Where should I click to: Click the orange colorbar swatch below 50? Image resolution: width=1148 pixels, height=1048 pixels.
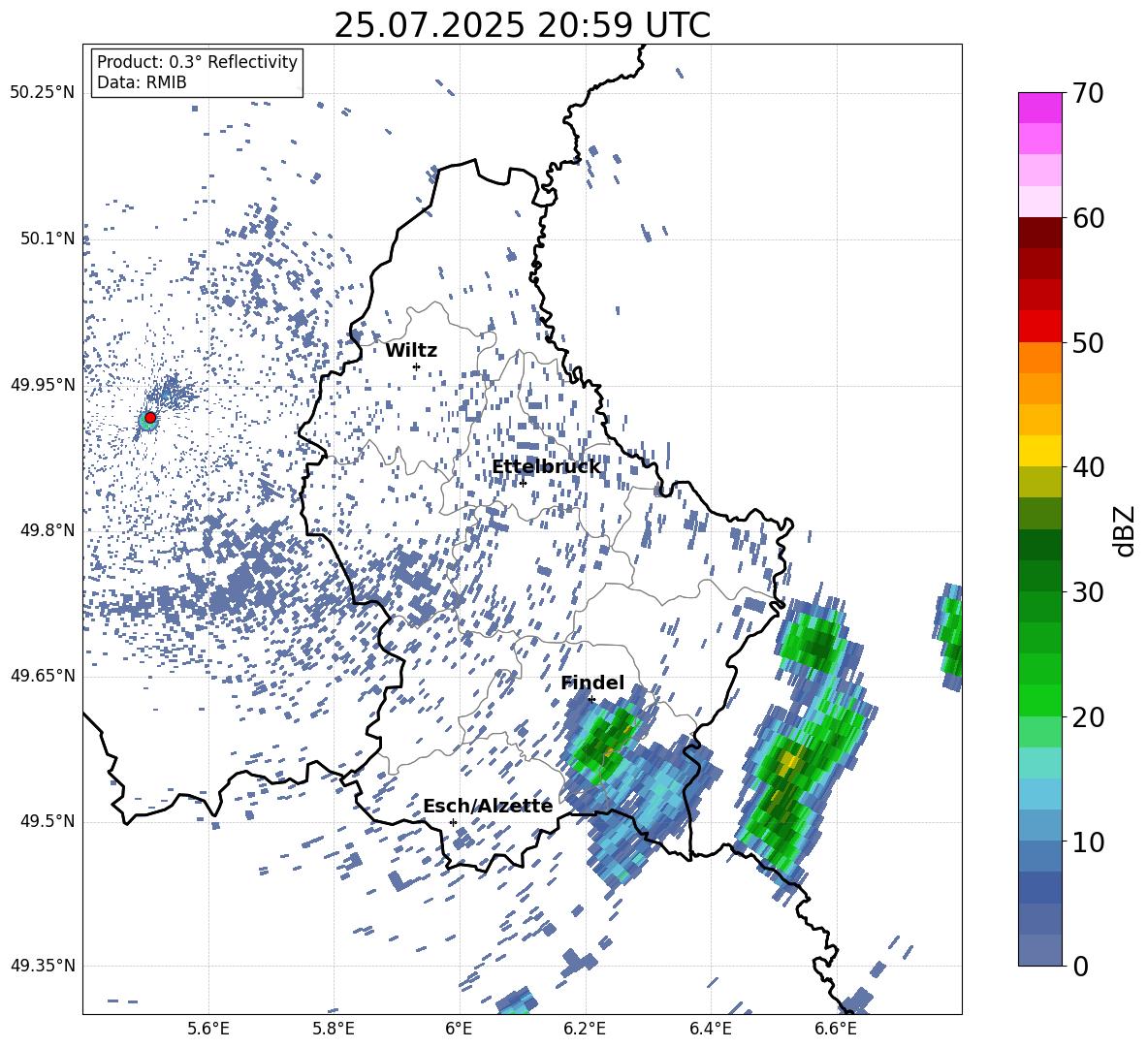tap(1039, 357)
